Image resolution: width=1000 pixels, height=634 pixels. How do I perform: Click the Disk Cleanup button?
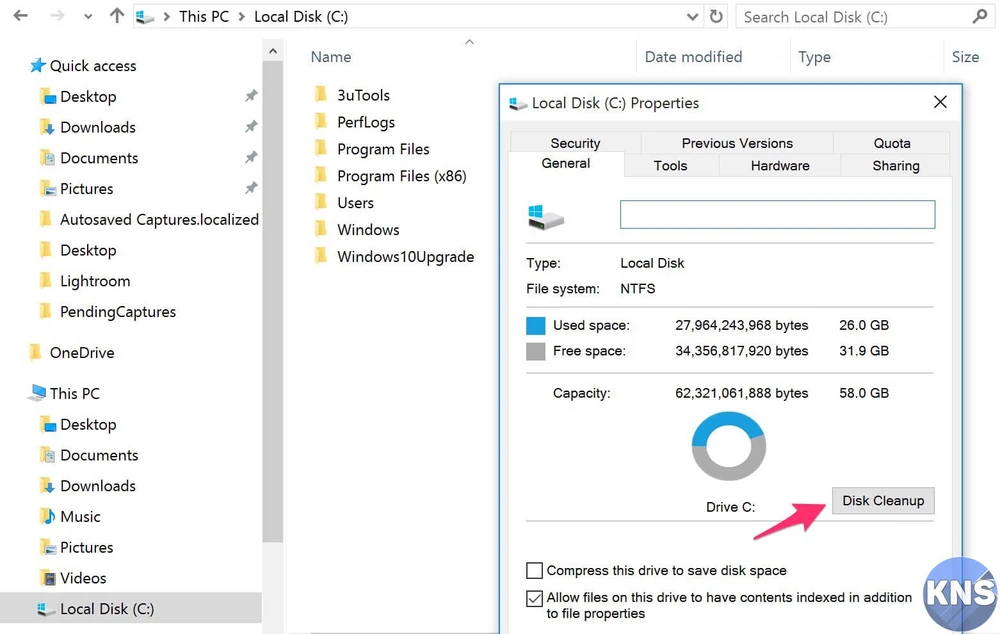coord(883,501)
